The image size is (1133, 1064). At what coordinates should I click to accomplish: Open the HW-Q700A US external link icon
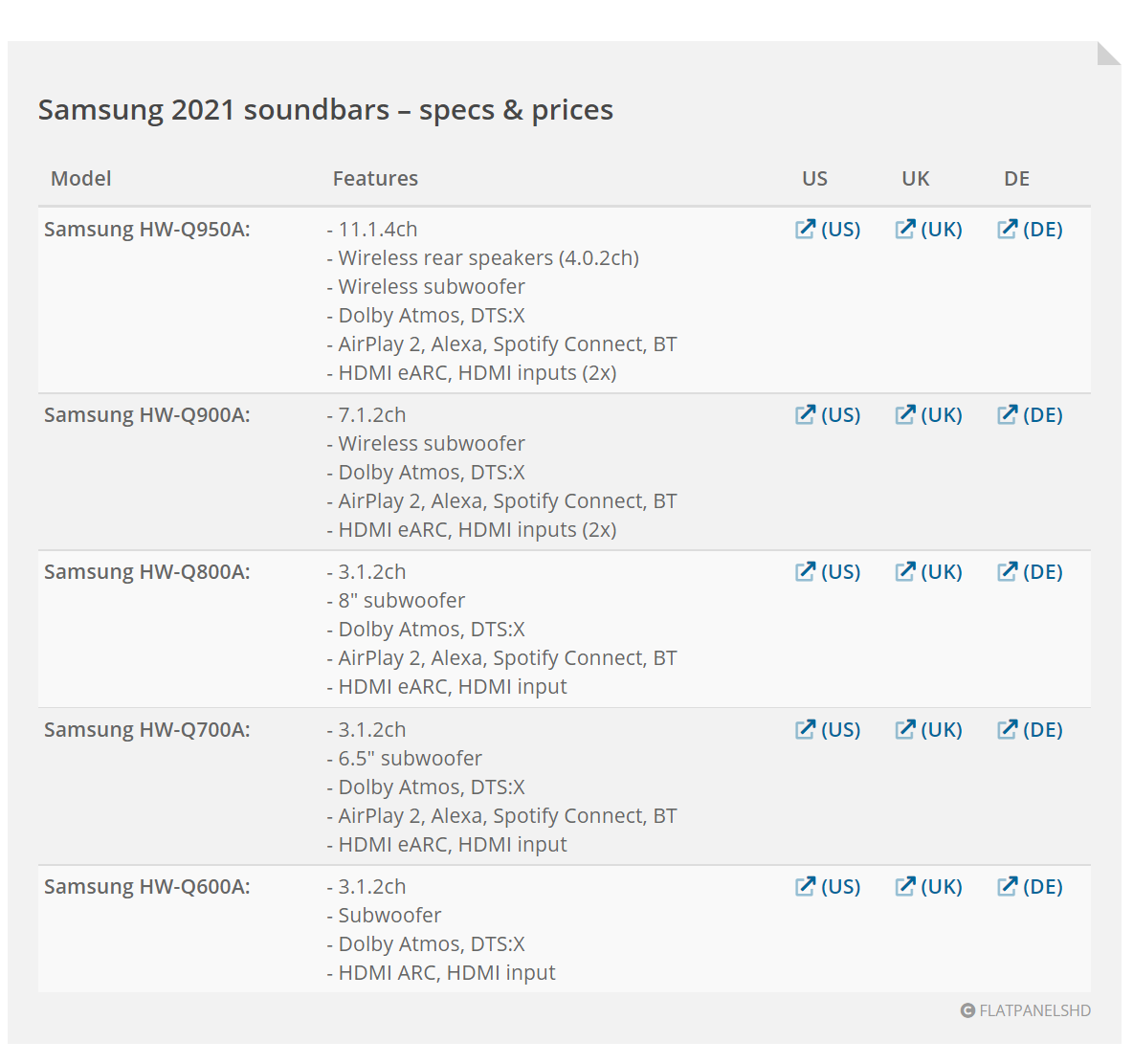click(x=805, y=729)
